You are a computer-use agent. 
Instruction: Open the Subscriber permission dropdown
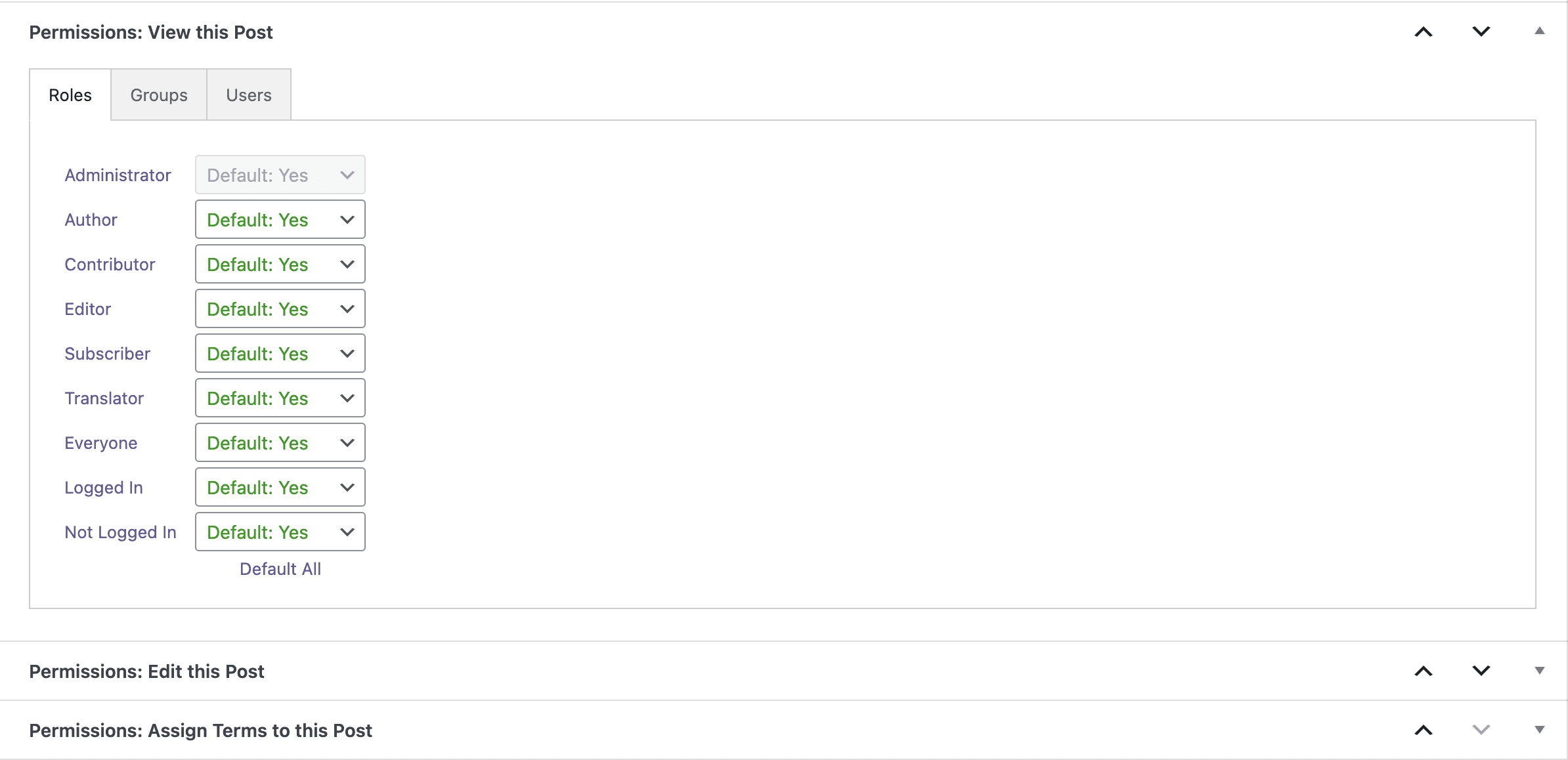coord(280,353)
